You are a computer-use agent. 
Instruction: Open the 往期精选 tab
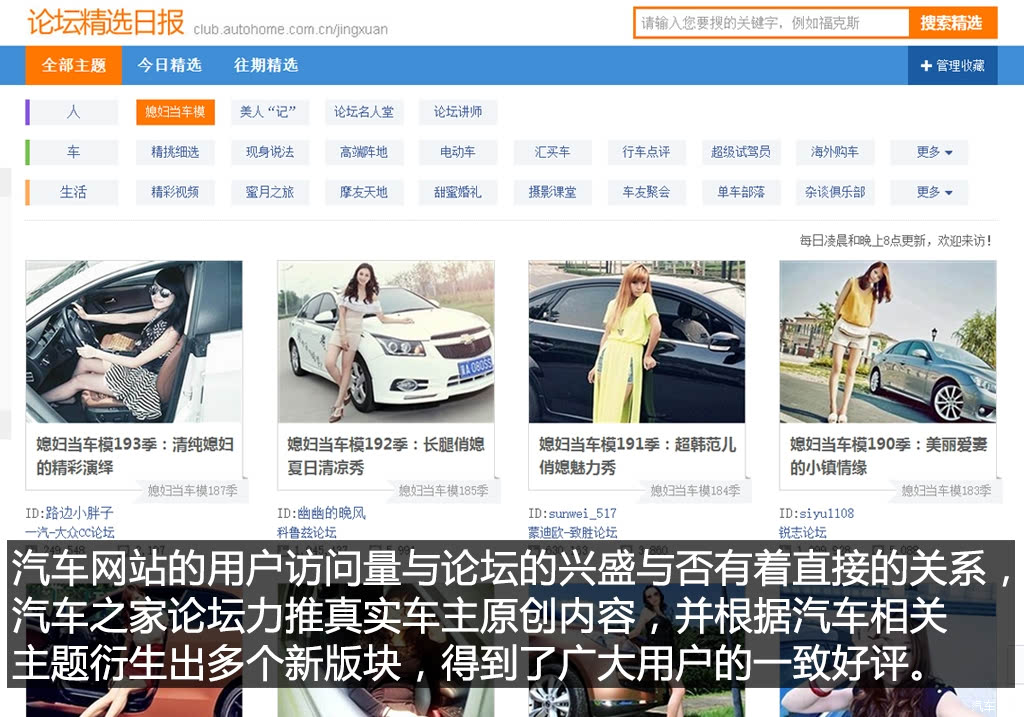[266, 65]
